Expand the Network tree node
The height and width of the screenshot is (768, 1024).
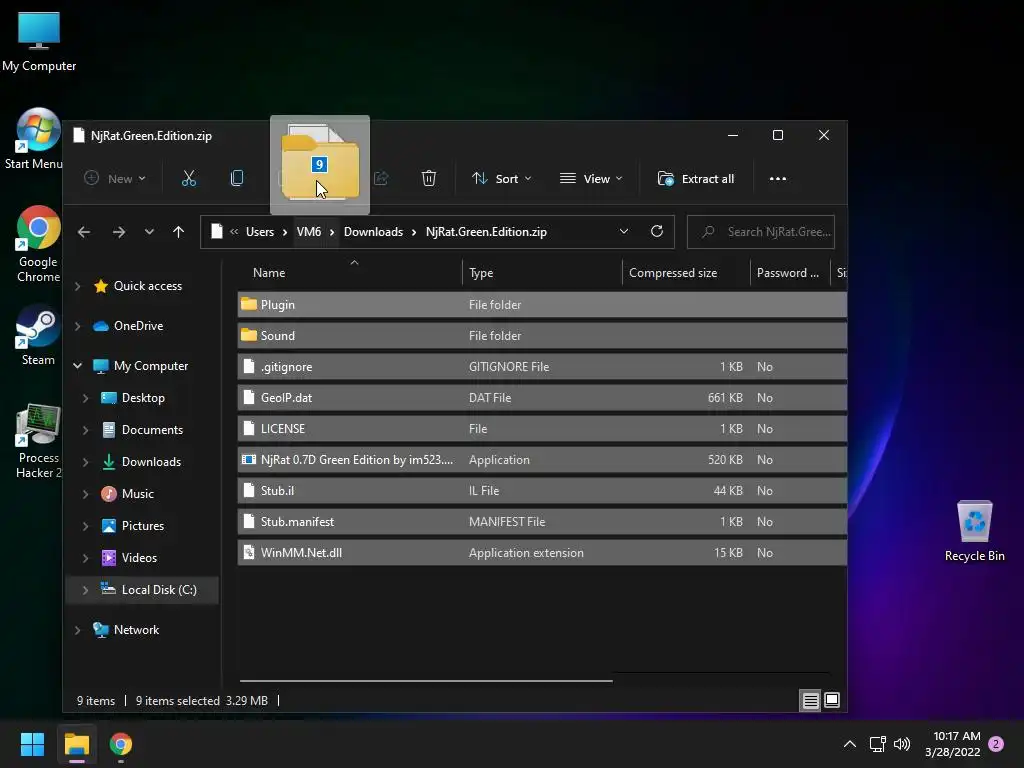(78, 630)
